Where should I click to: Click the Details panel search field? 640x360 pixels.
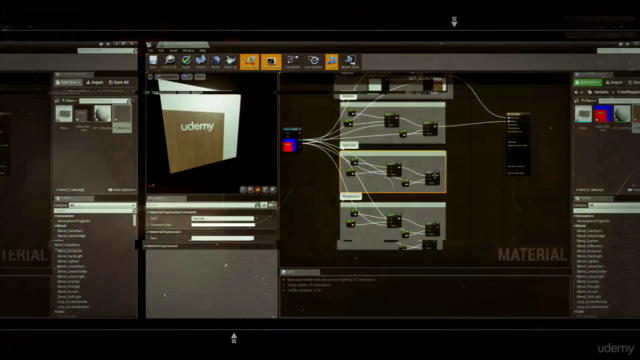203,205
